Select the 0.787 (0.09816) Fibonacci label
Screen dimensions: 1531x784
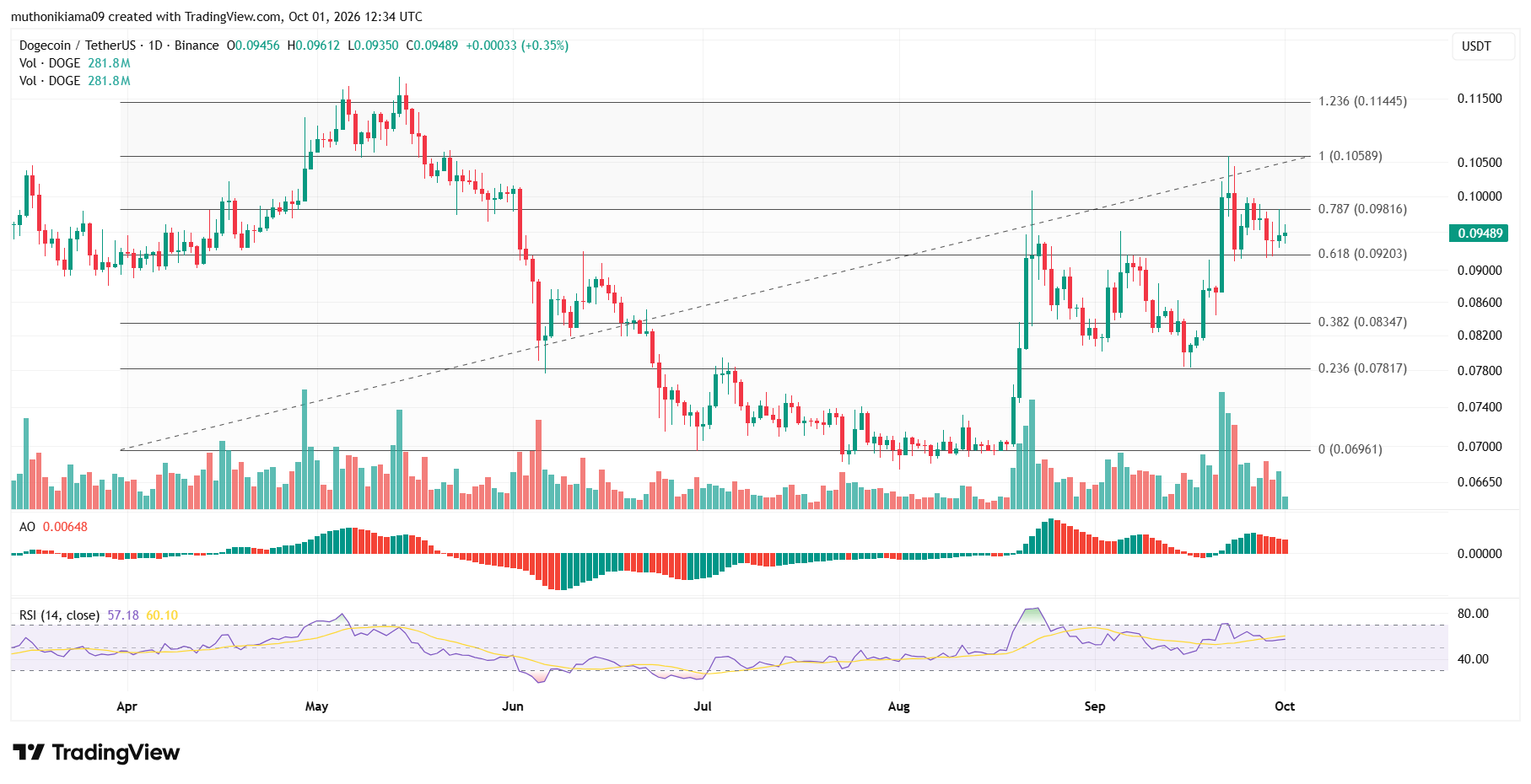pyautogui.click(x=1362, y=209)
